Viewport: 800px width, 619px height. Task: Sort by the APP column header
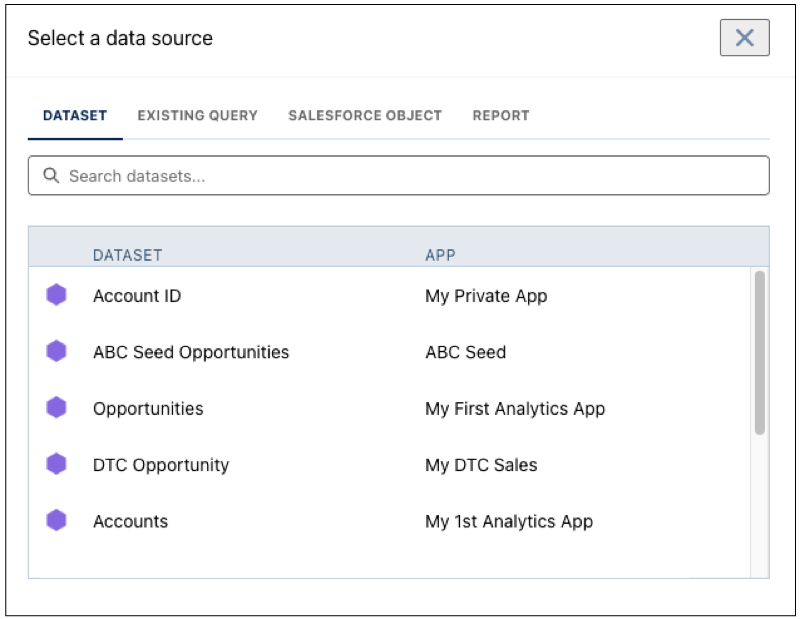tap(440, 255)
